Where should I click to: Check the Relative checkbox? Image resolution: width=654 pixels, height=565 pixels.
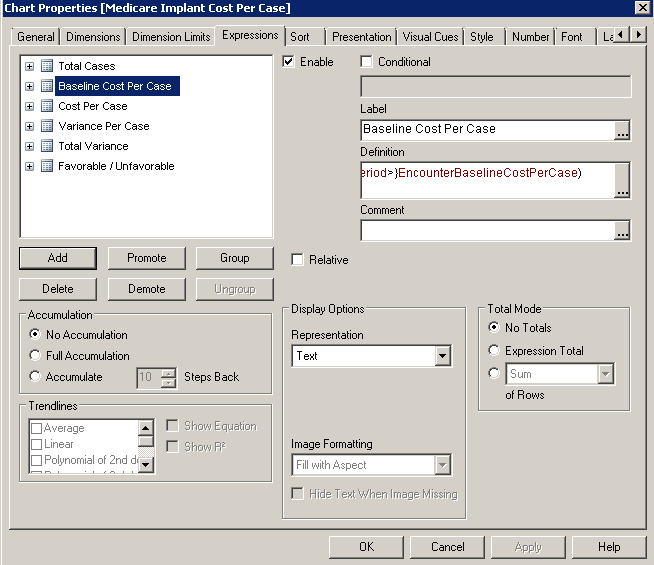pos(297,260)
